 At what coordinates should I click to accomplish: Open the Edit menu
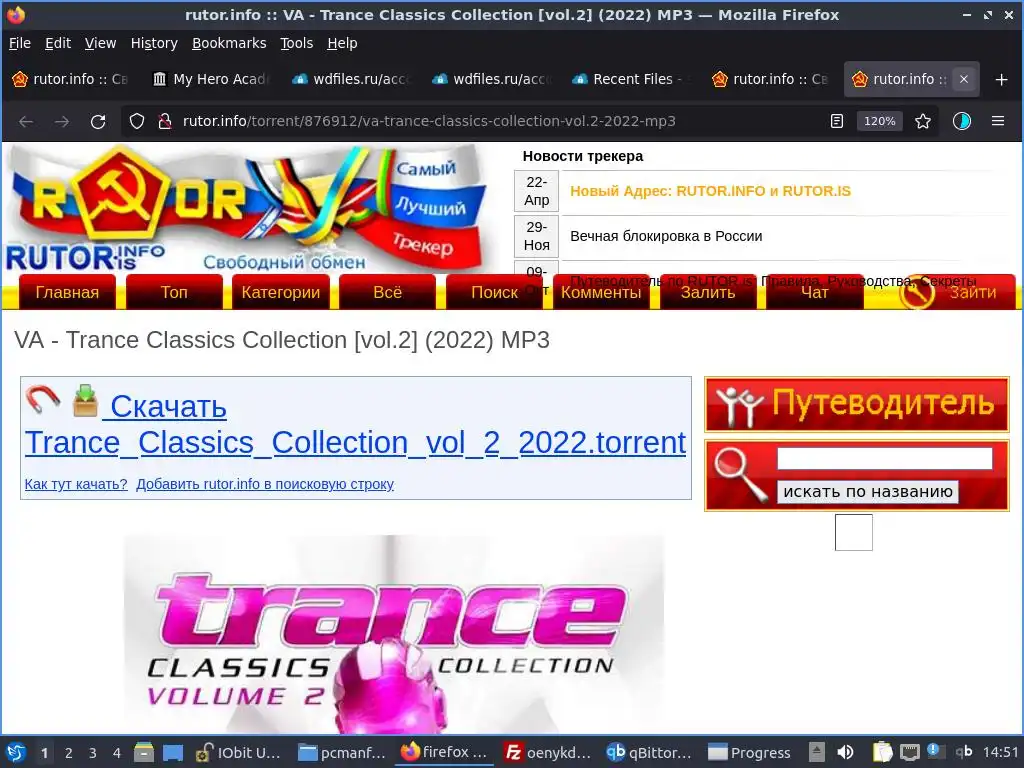57,43
